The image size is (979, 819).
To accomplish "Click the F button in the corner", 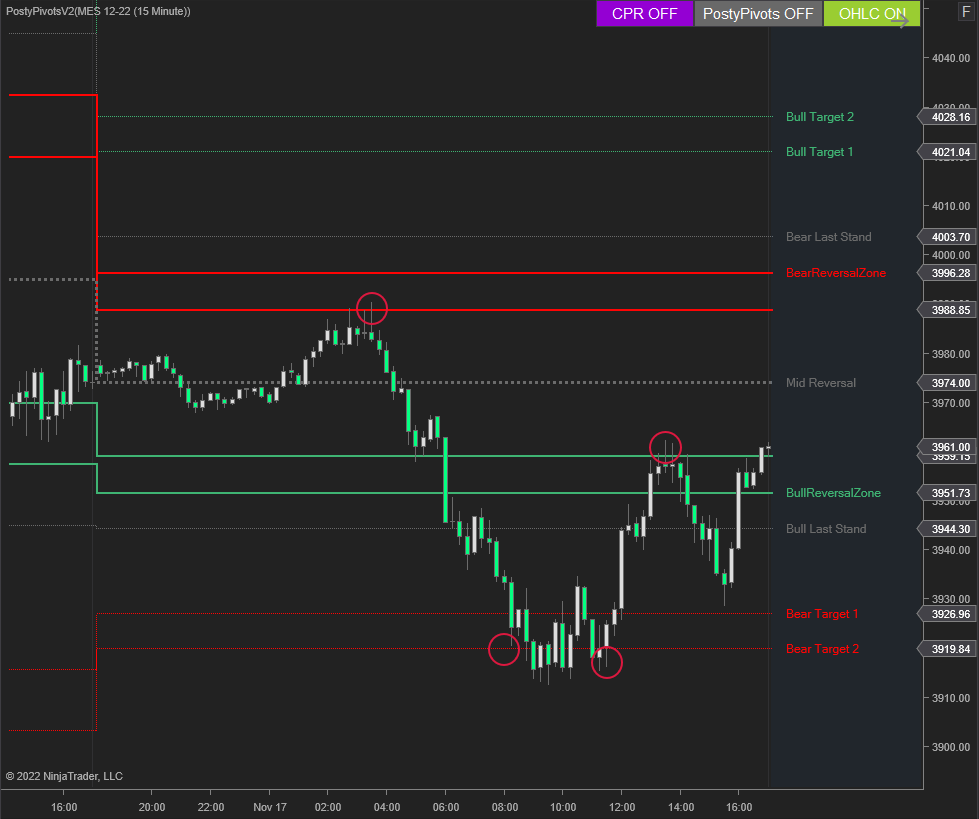I will tap(966, 12).
